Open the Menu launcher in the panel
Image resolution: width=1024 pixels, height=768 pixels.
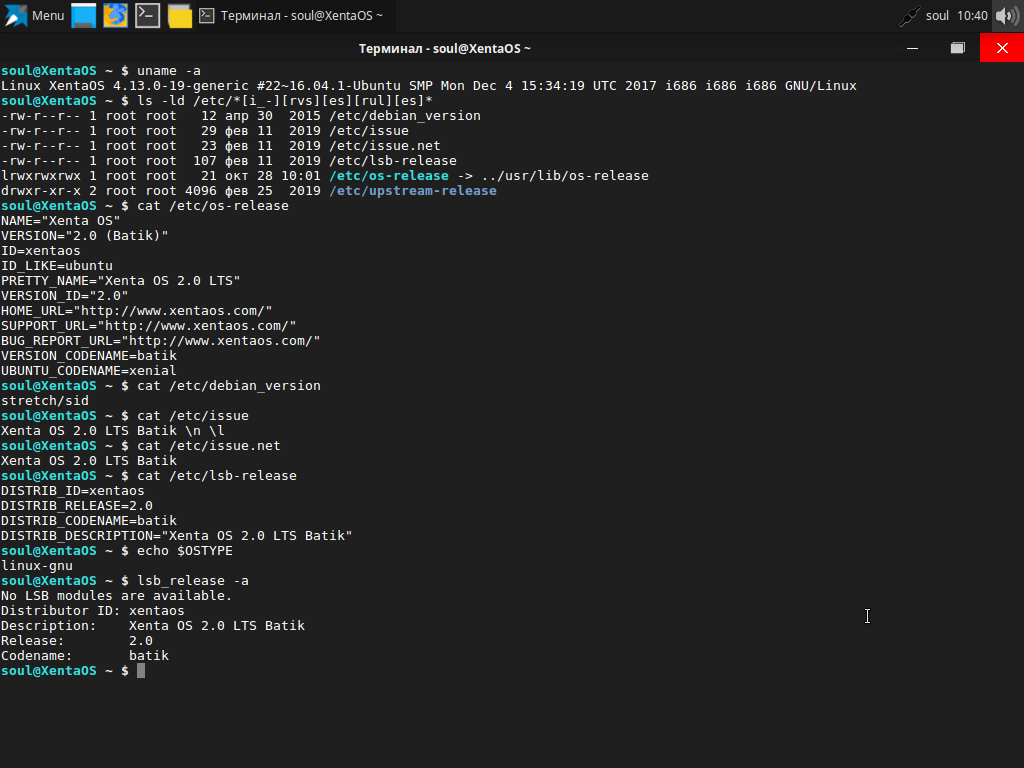(x=34, y=16)
